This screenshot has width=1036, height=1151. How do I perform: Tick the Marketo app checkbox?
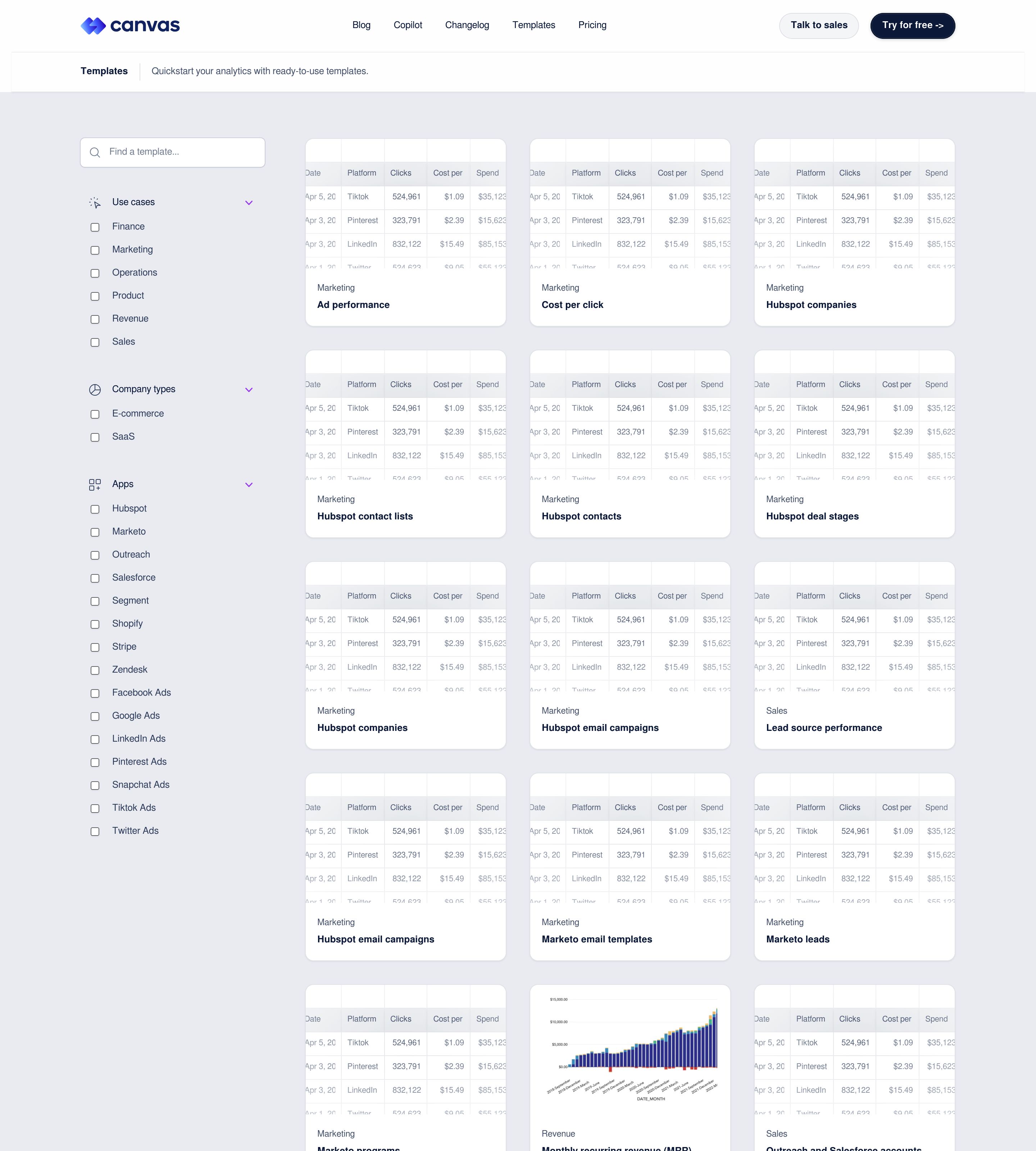[95, 532]
